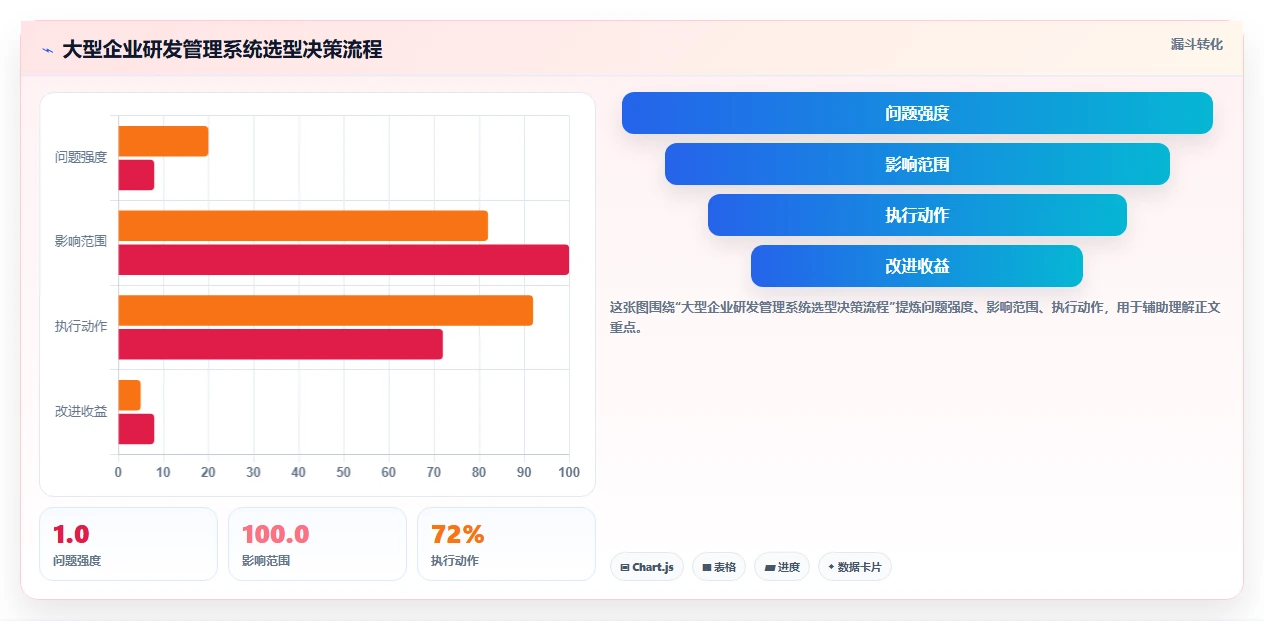Click the orange 影响范围 bar
Screen dimensions: 1264x621
tap(303, 226)
